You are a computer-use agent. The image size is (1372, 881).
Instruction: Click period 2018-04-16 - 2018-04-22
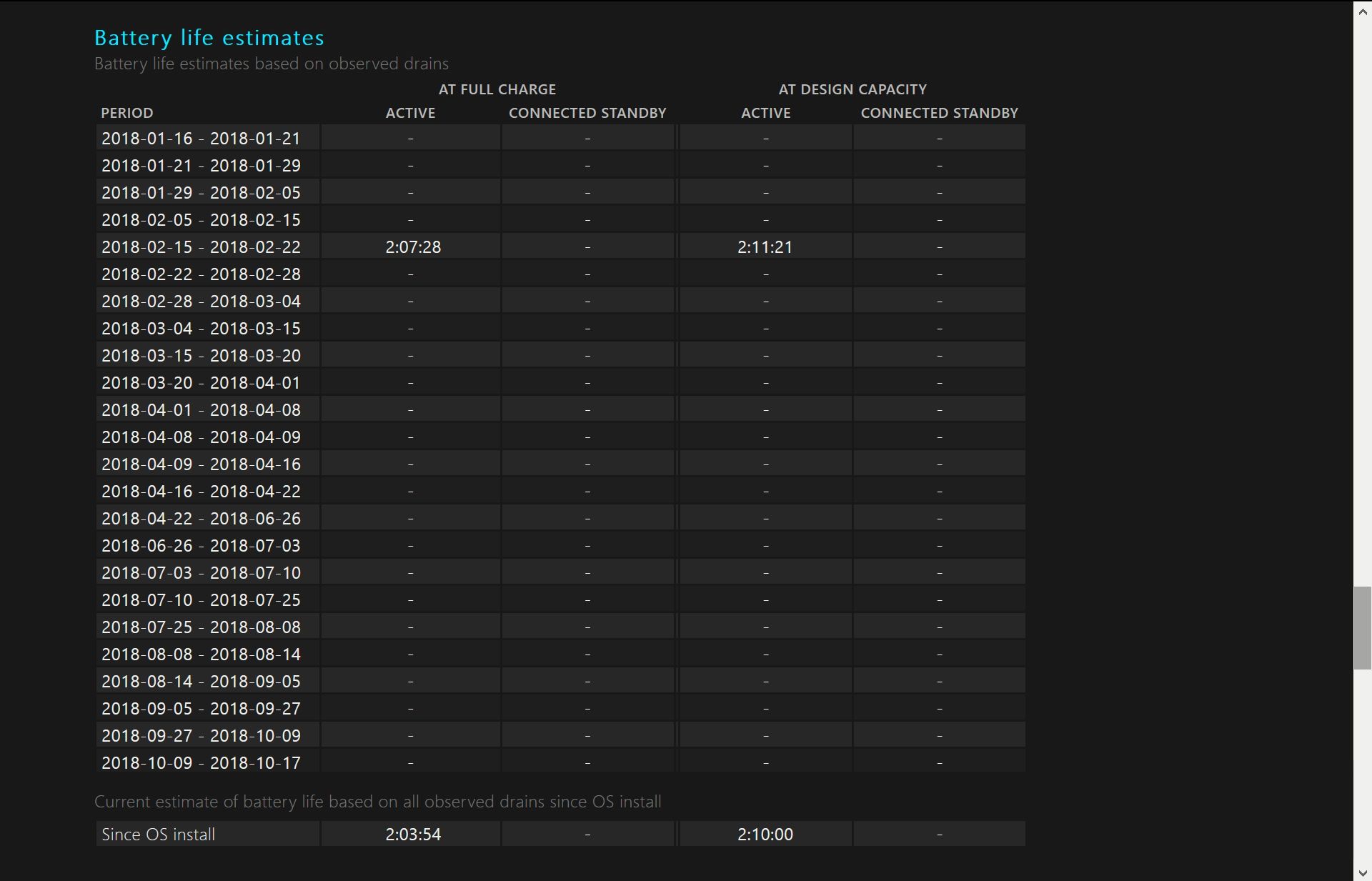[x=201, y=492]
